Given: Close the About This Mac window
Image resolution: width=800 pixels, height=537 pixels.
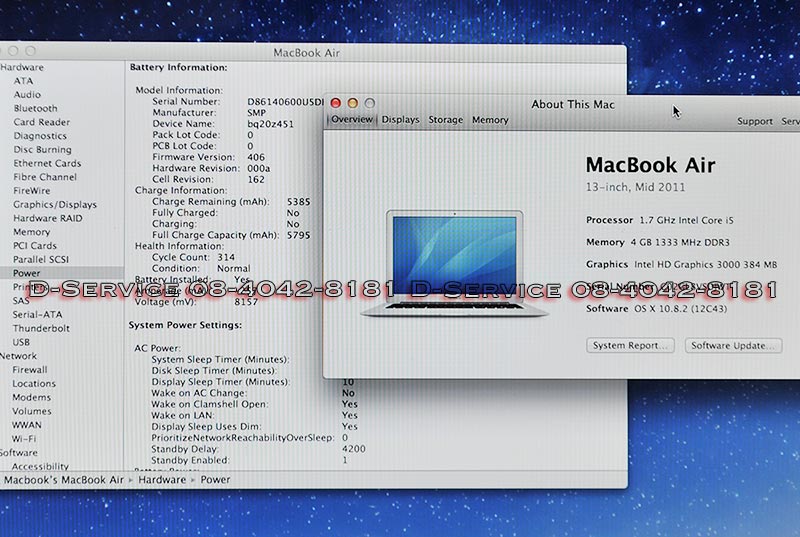Looking at the screenshot, I should 336,103.
